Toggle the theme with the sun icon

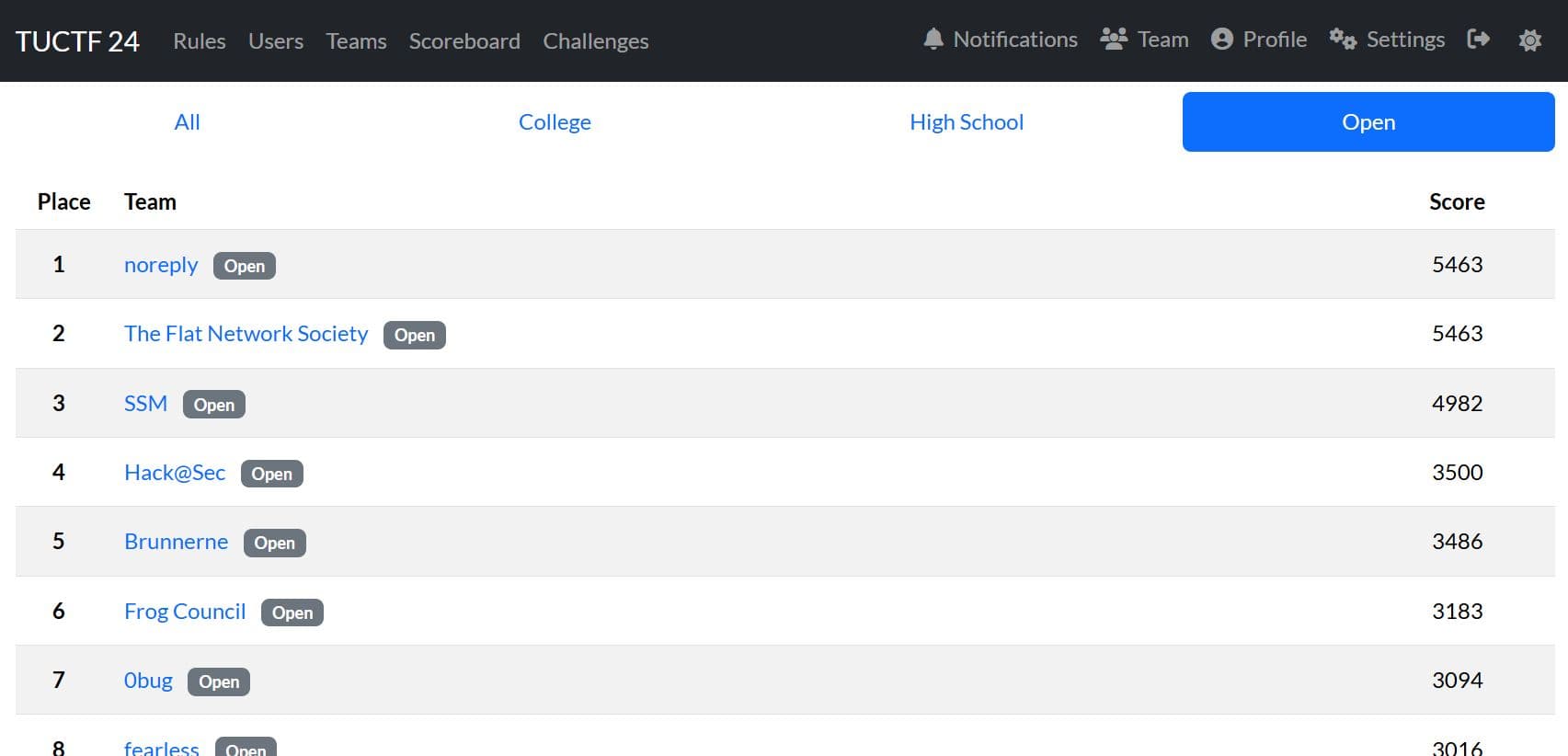[1529, 40]
